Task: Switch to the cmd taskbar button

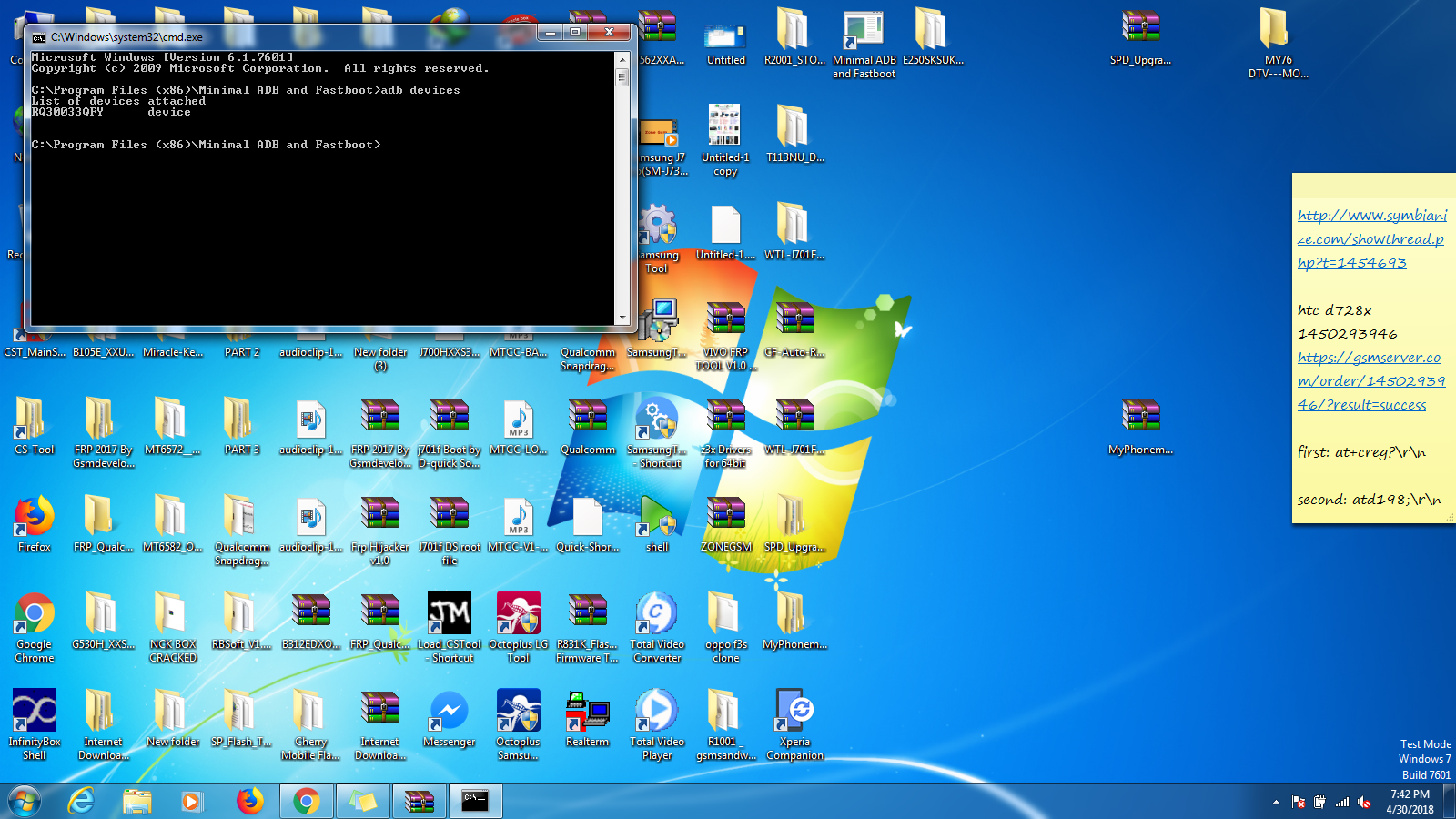Action: pyautogui.click(x=476, y=801)
